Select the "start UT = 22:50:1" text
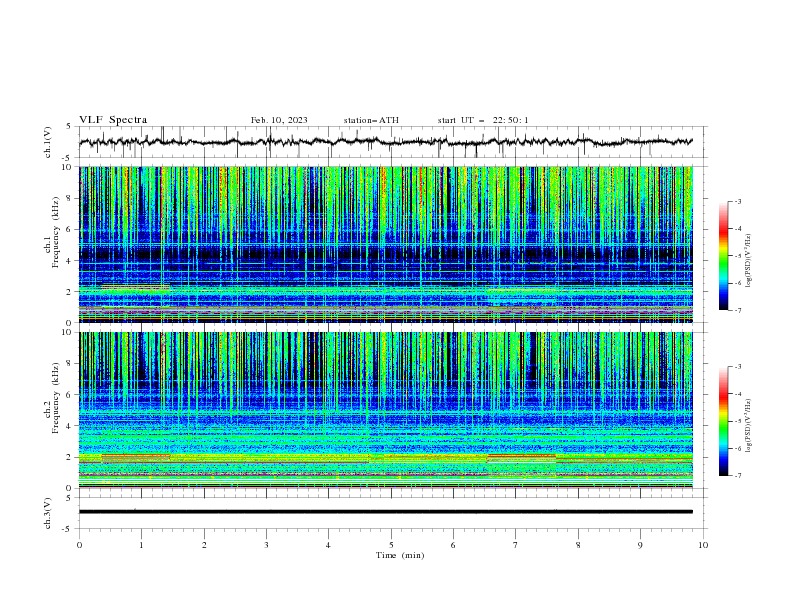792x612 pixels. click(x=483, y=120)
